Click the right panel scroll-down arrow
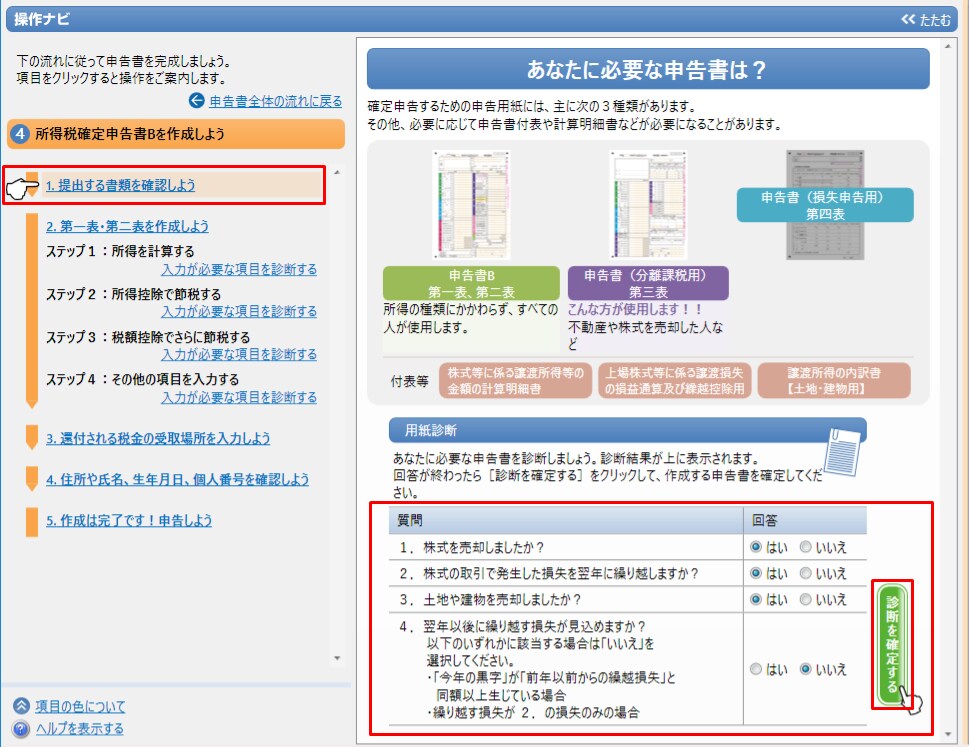 click(x=948, y=734)
